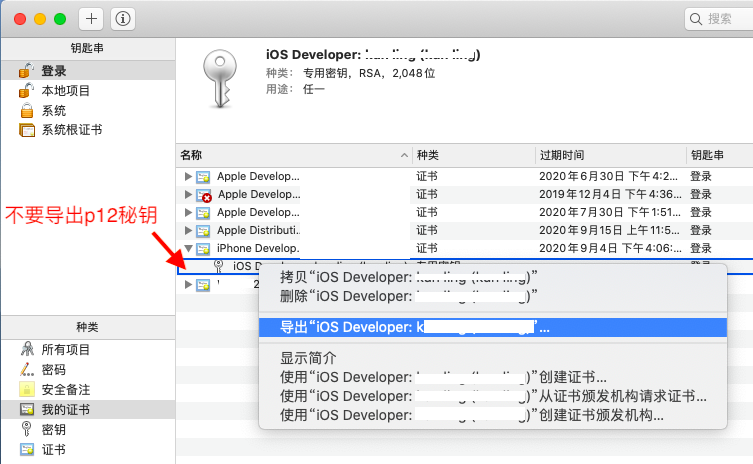Screen dimensions: 753x464
Task: Select the 安全备注 category note icon
Action: click(27, 389)
